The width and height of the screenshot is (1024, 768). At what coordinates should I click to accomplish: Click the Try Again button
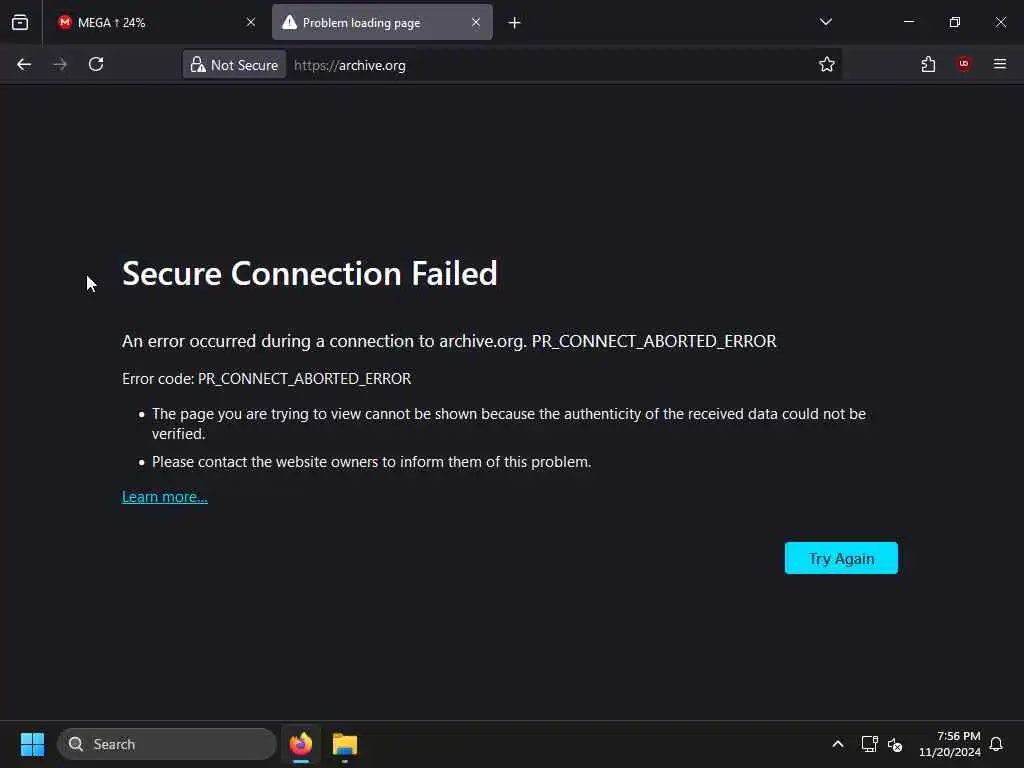click(841, 558)
